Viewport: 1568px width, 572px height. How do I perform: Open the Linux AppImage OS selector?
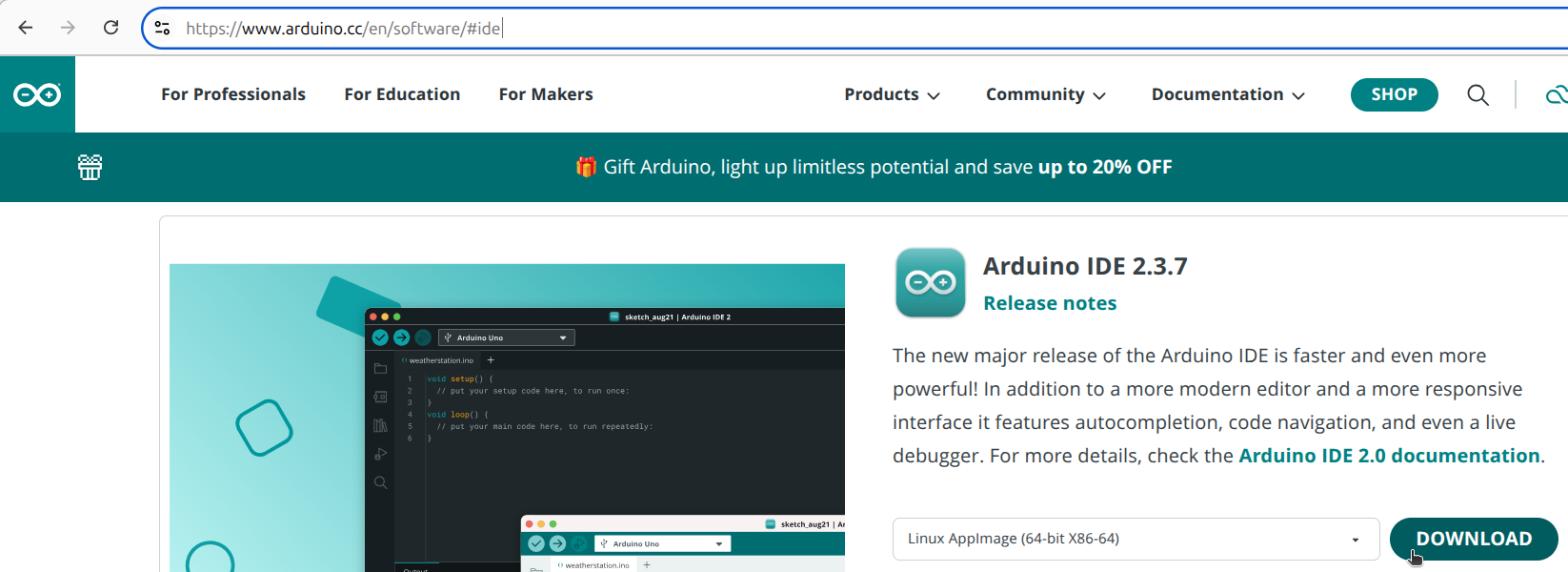pos(1136,539)
